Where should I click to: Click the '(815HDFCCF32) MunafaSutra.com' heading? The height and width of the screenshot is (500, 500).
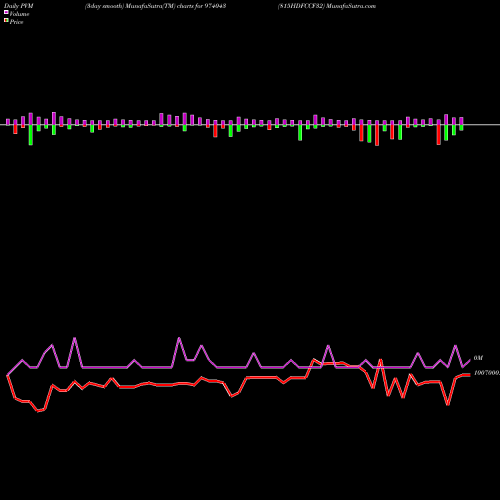coord(327,6)
